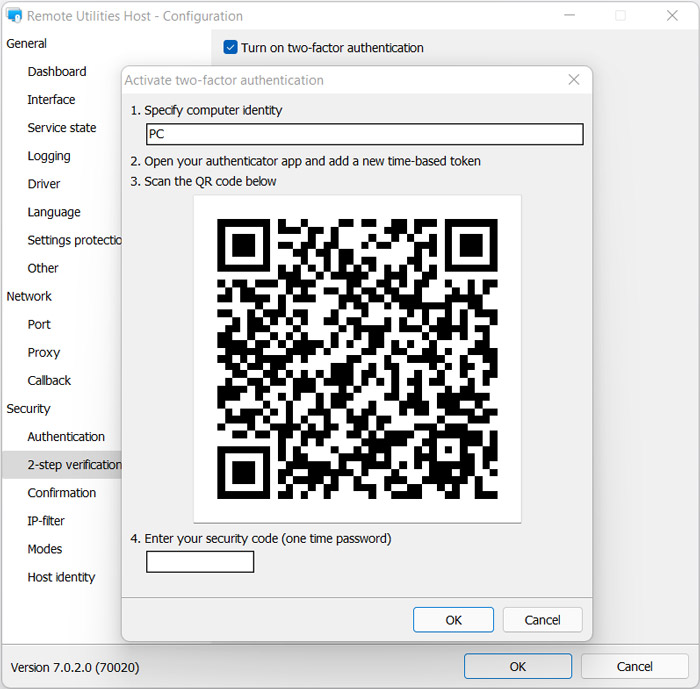Close the Activate two-factor authentication dialog
Viewport: 700px width, 689px height.
click(x=574, y=80)
